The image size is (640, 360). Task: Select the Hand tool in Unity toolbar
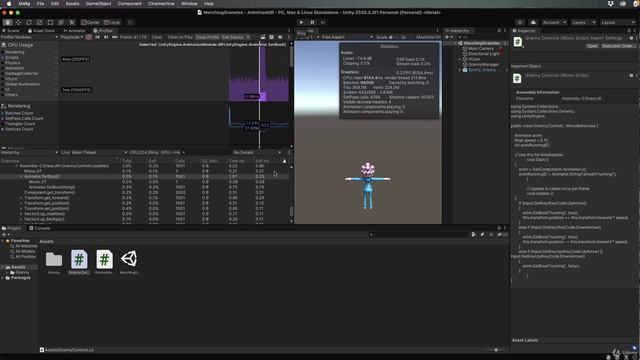[7, 22]
